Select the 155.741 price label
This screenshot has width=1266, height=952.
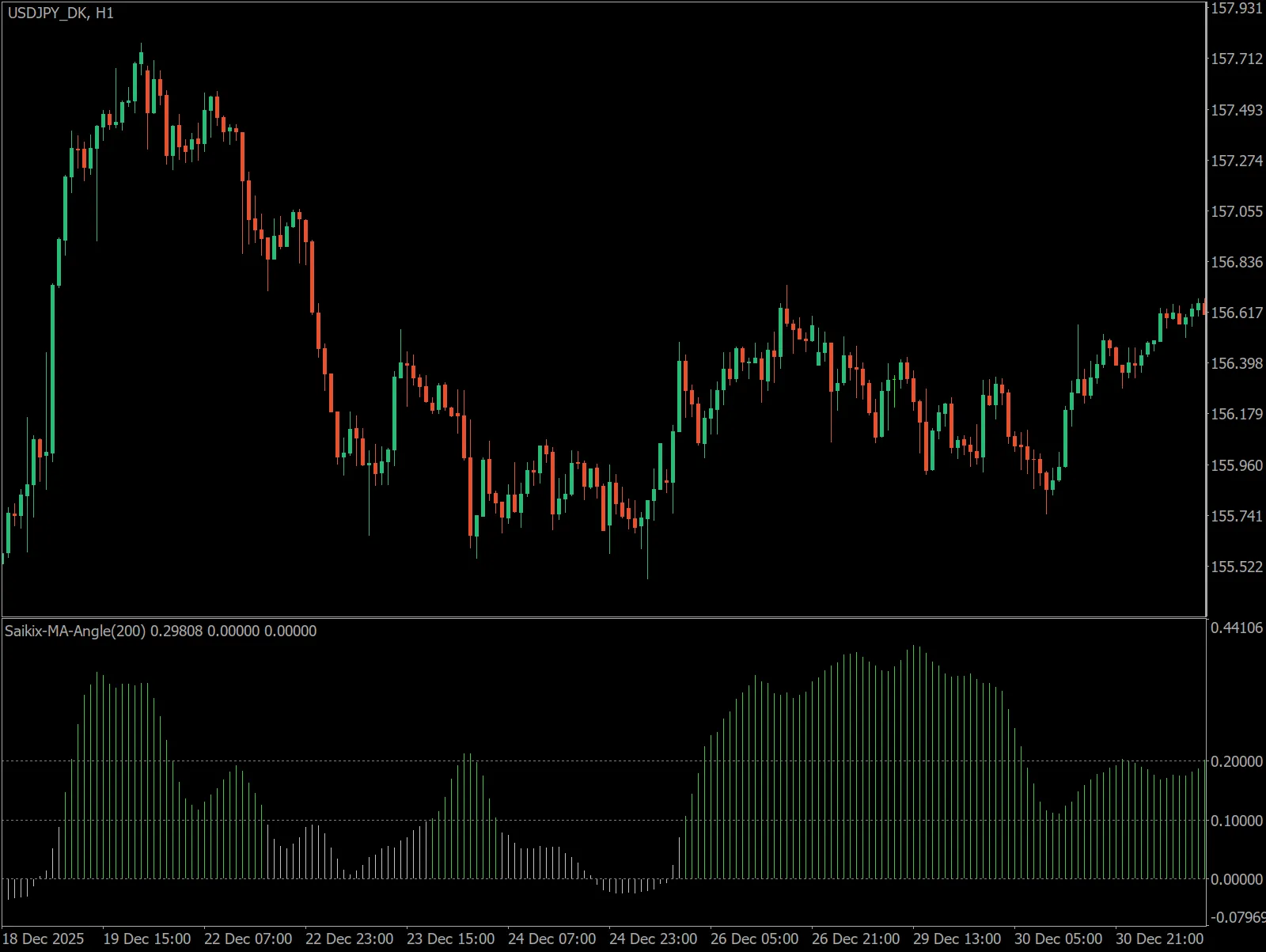pyautogui.click(x=1237, y=516)
